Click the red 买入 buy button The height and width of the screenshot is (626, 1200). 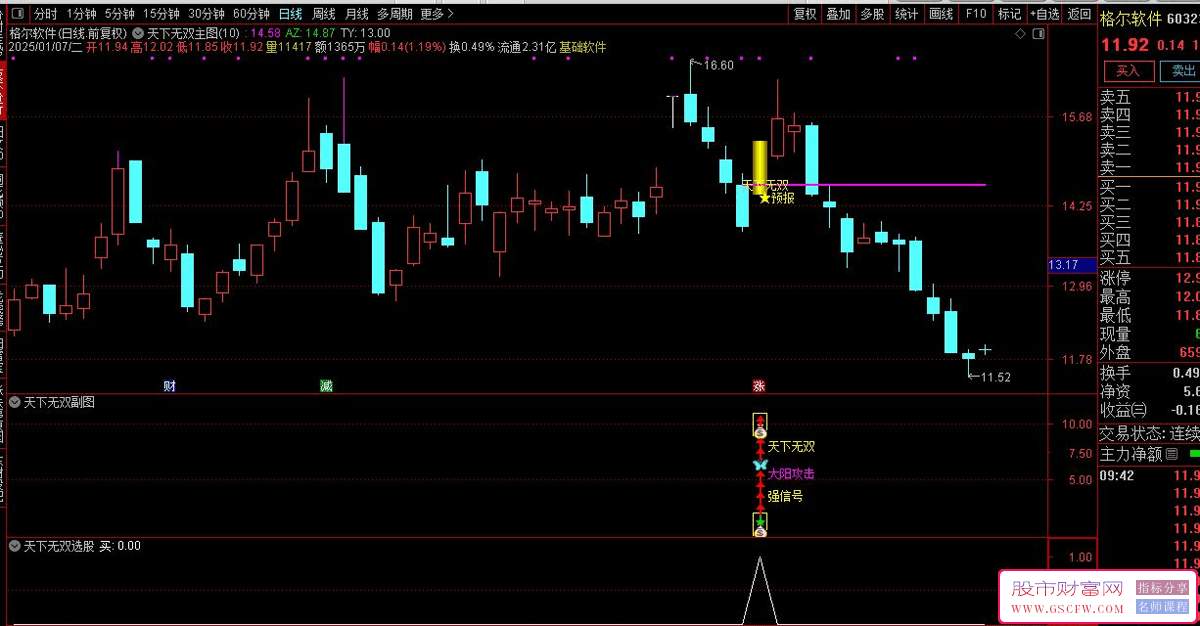tap(1128, 71)
